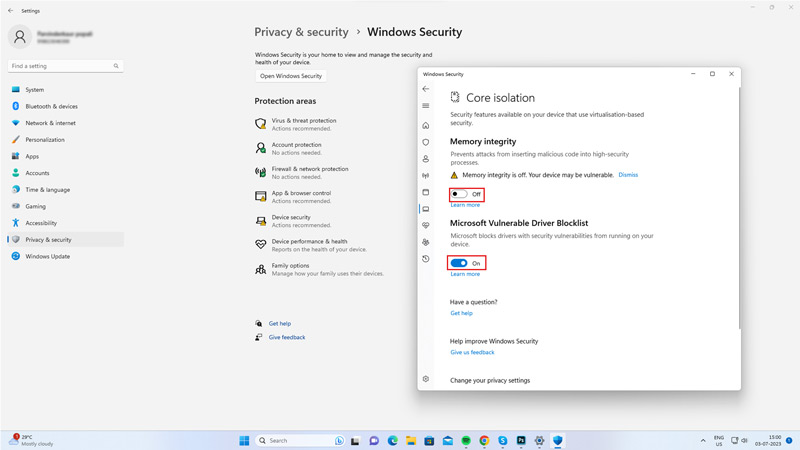Screen dimensions: 800x450
Task: Go back in Settings window
Action: click(x=11, y=10)
